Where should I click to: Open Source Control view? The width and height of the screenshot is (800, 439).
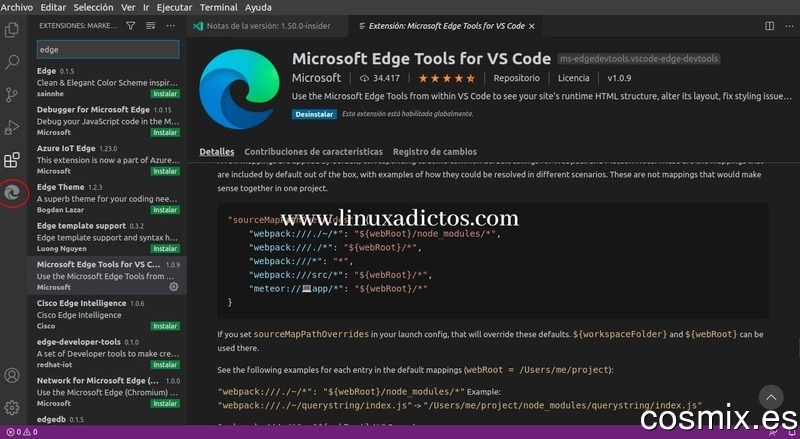12,94
